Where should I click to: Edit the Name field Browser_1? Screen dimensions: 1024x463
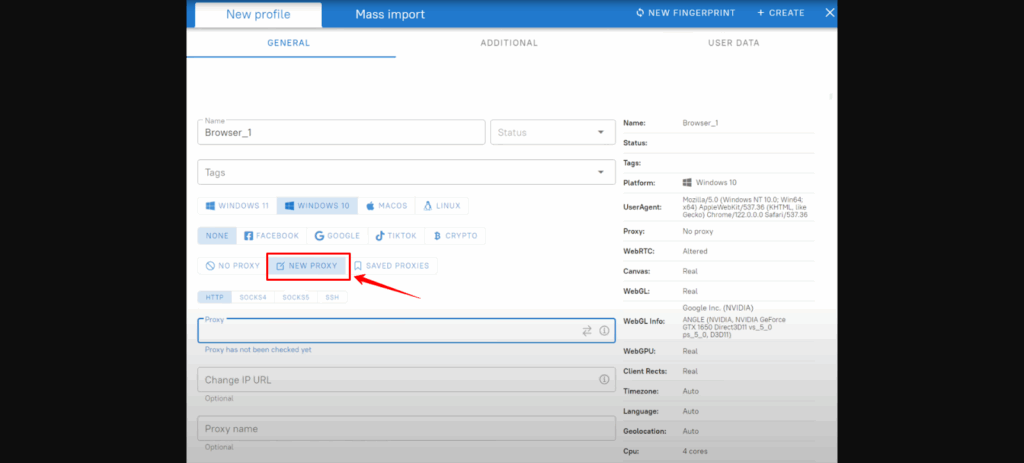342,132
